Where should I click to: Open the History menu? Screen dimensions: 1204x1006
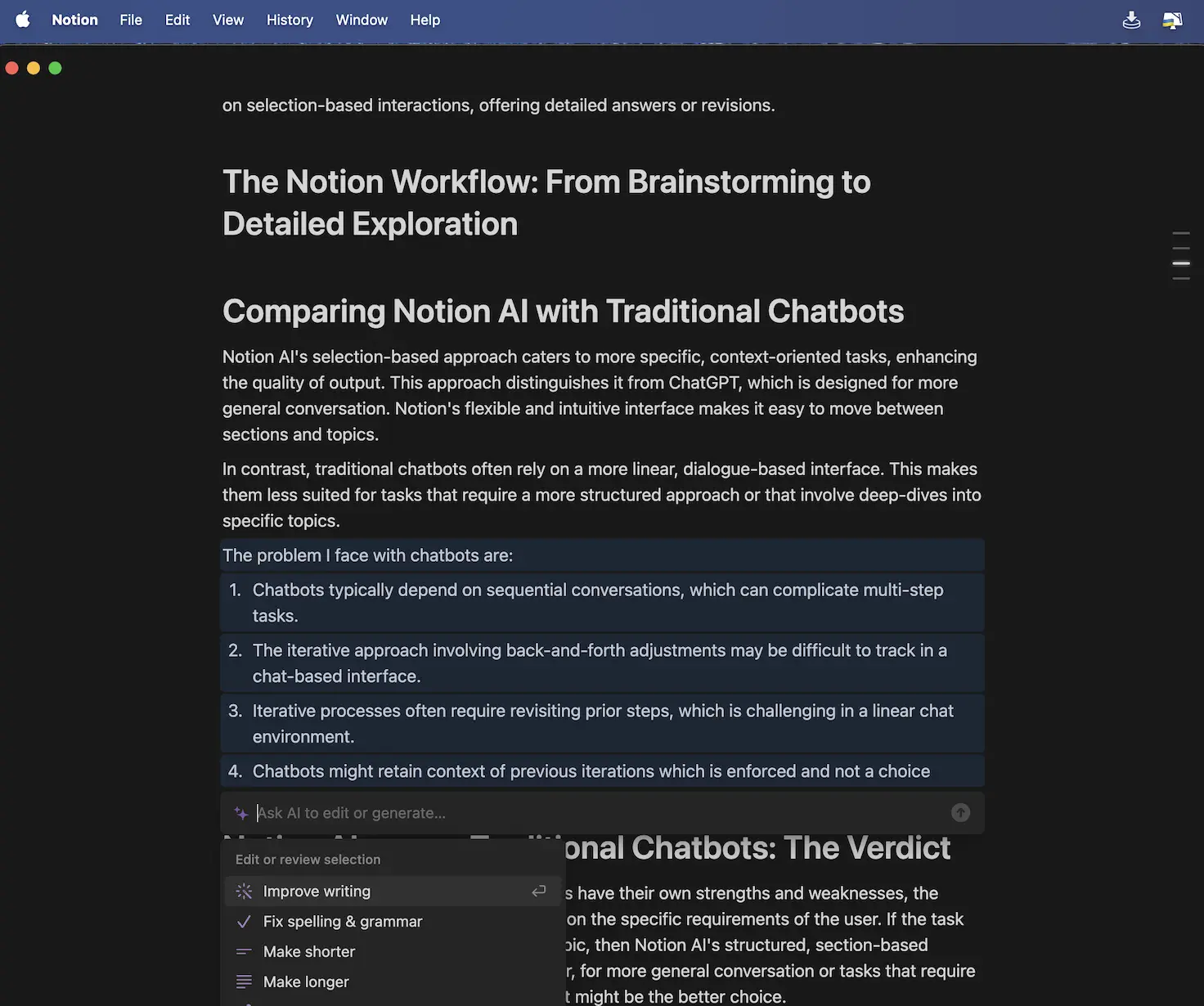[290, 20]
